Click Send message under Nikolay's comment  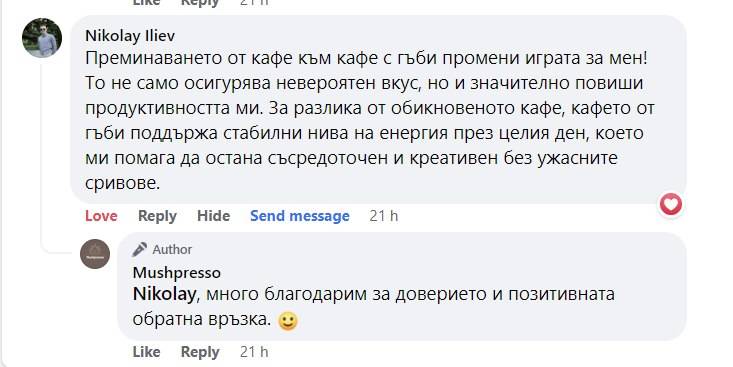[300, 216]
